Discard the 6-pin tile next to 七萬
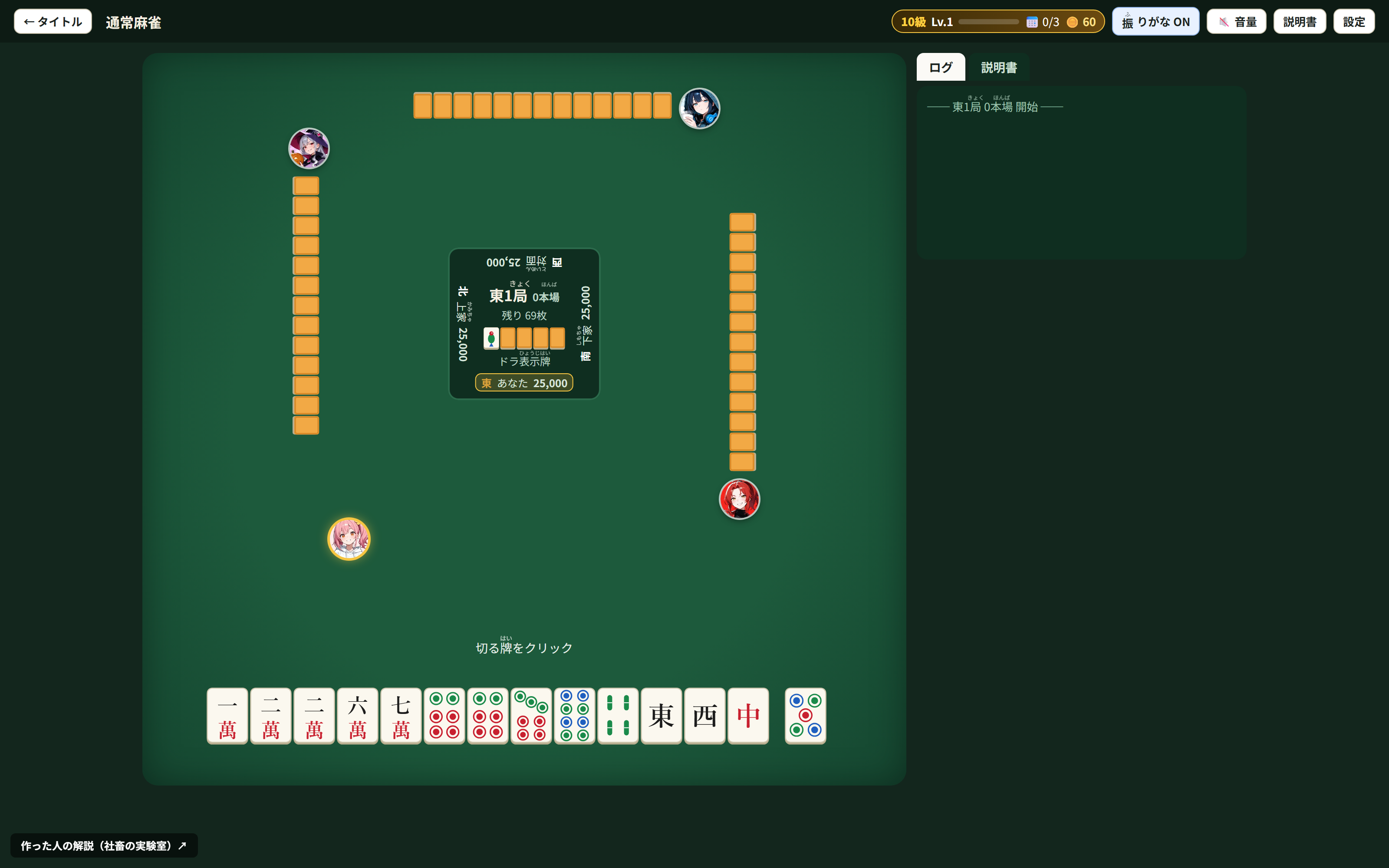Image resolution: width=1389 pixels, height=868 pixels. (444, 715)
